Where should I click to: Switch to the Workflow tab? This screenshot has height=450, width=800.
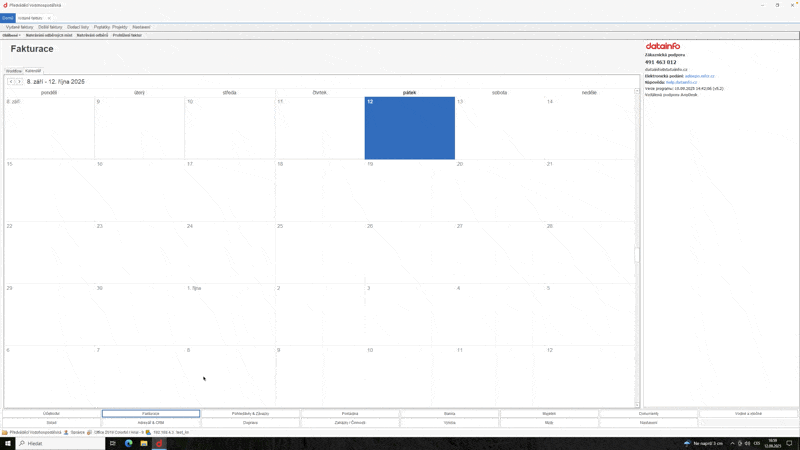click(13, 71)
